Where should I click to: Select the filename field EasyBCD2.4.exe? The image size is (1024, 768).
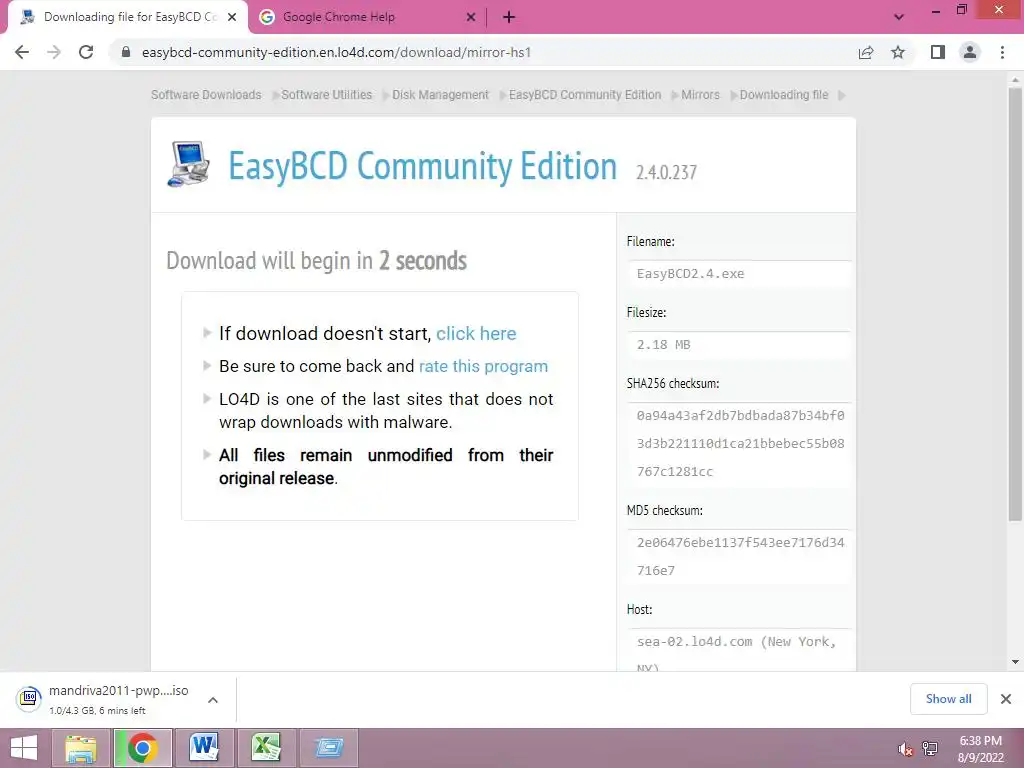pos(739,274)
